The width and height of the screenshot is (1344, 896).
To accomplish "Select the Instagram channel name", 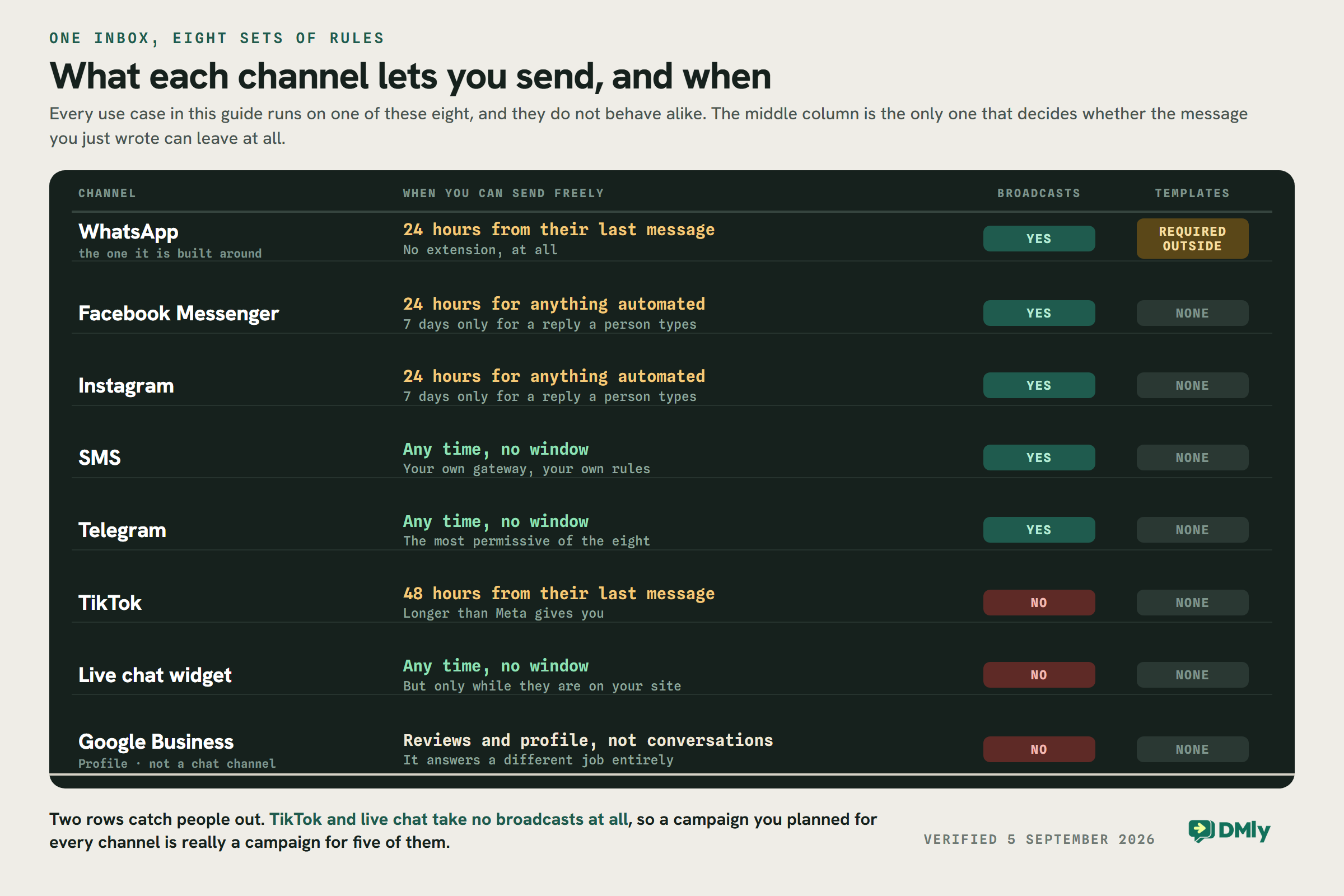I will pyautogui.click(x=125, y=385).
